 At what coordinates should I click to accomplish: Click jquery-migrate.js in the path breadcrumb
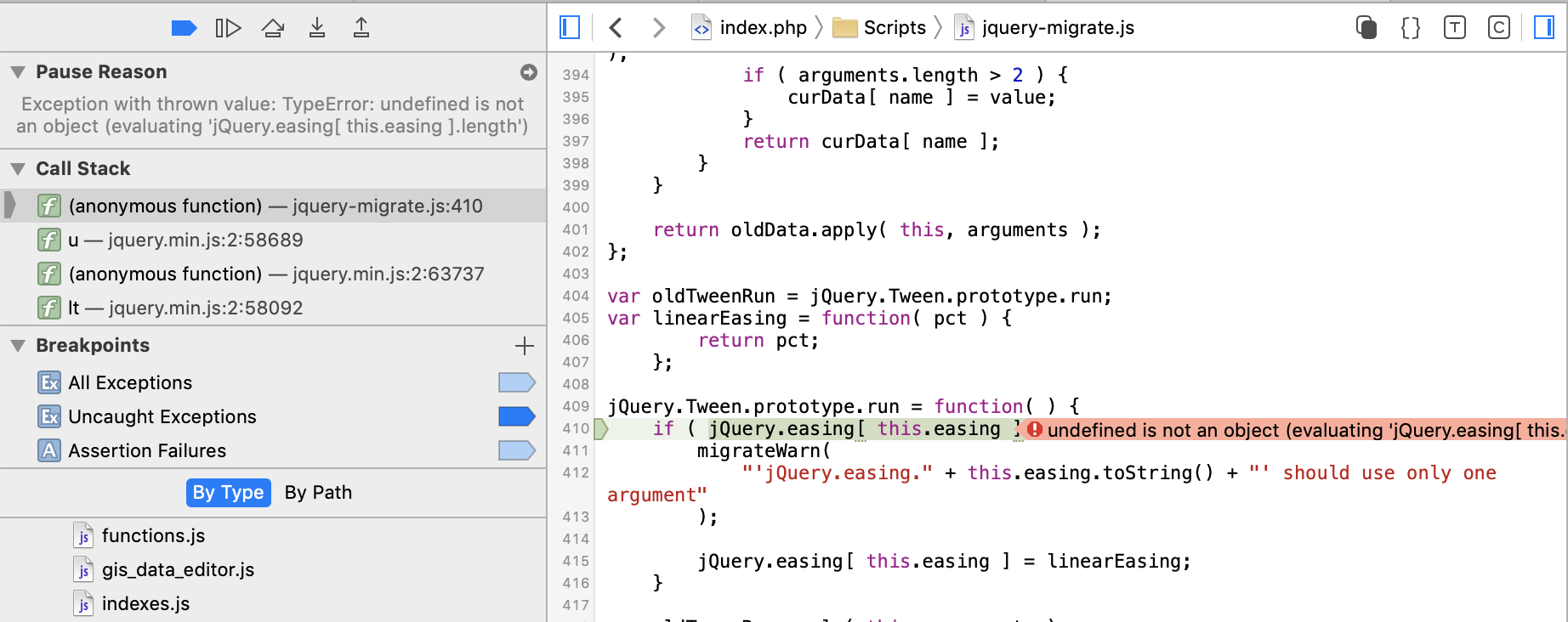1044,28
